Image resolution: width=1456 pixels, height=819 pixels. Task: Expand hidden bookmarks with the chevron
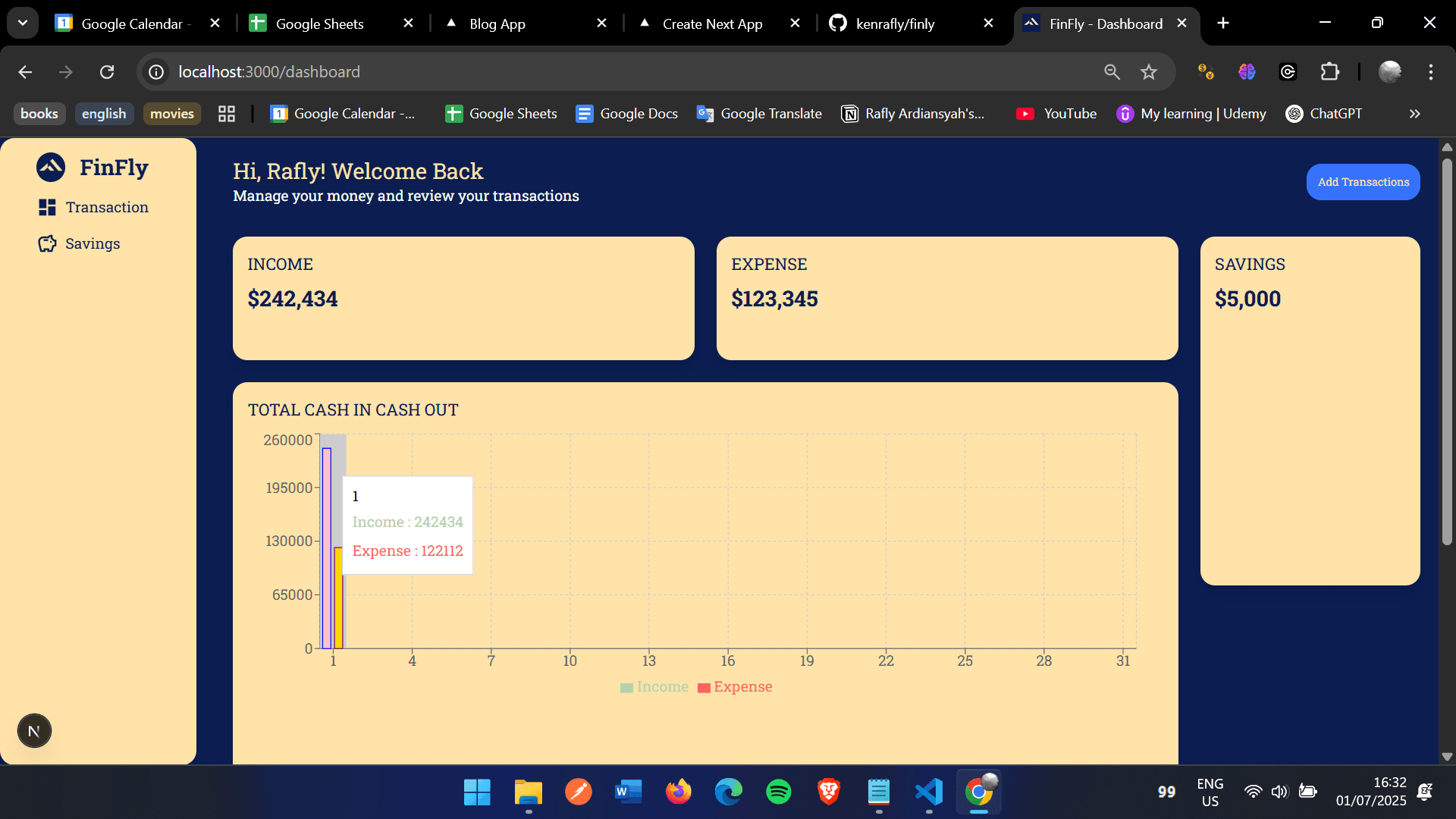coord(1414,113)
